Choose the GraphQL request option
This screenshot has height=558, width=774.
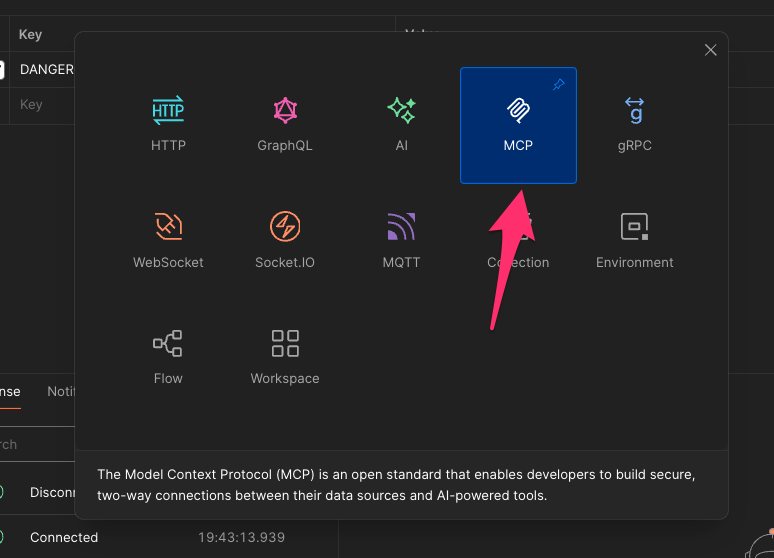tap(285, 125)
